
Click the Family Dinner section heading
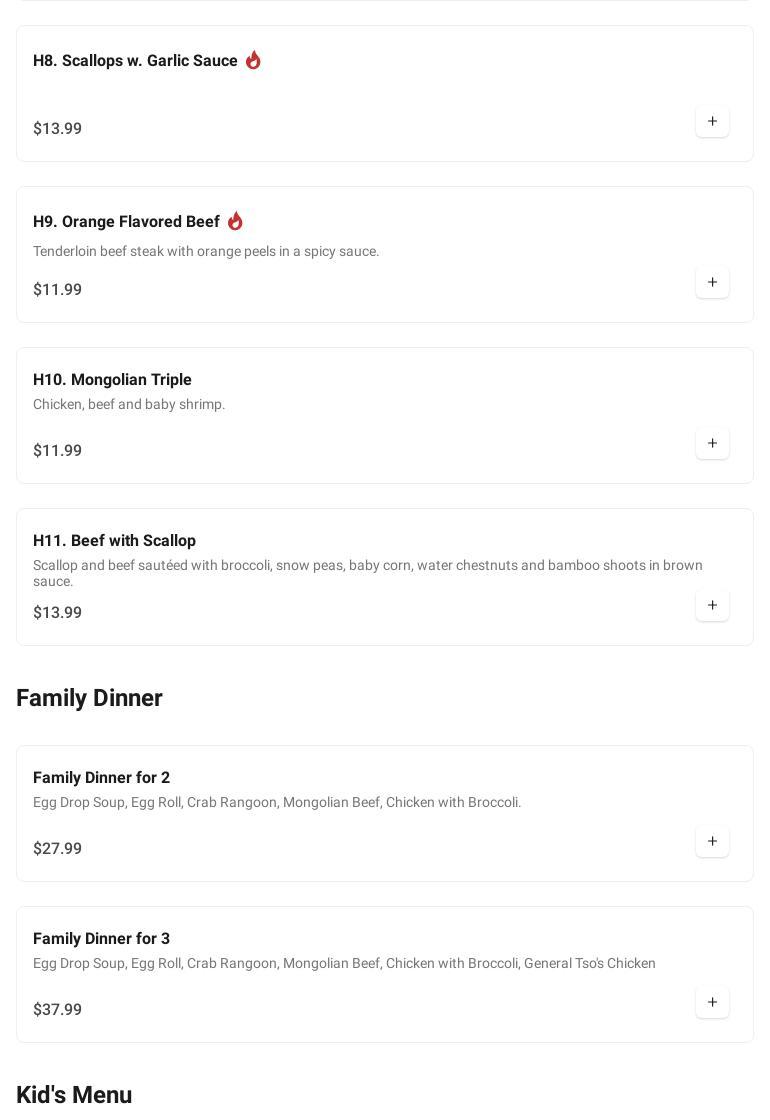(89, 698)
